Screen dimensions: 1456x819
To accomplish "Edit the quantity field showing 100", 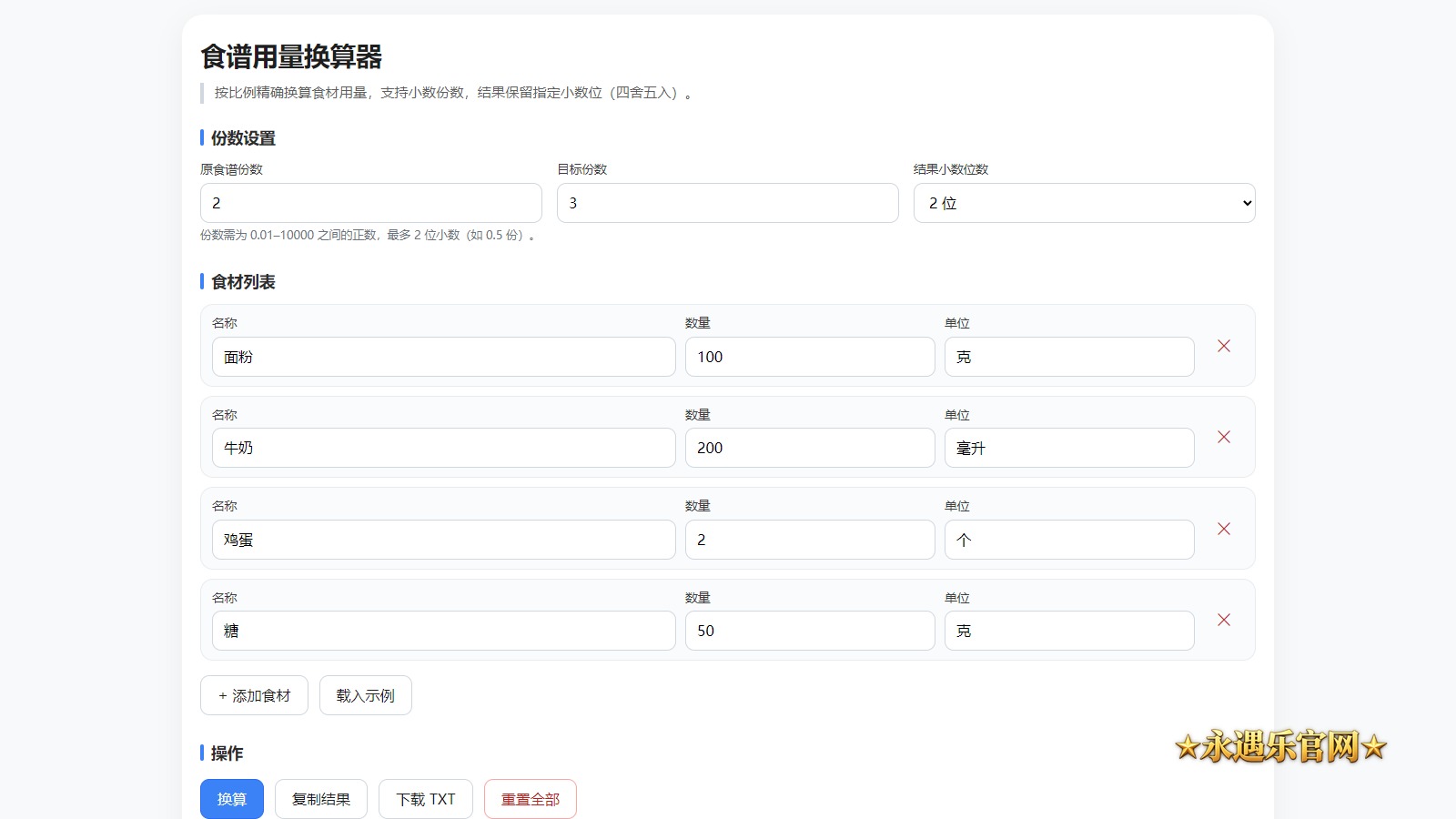I will coord(810,357).
